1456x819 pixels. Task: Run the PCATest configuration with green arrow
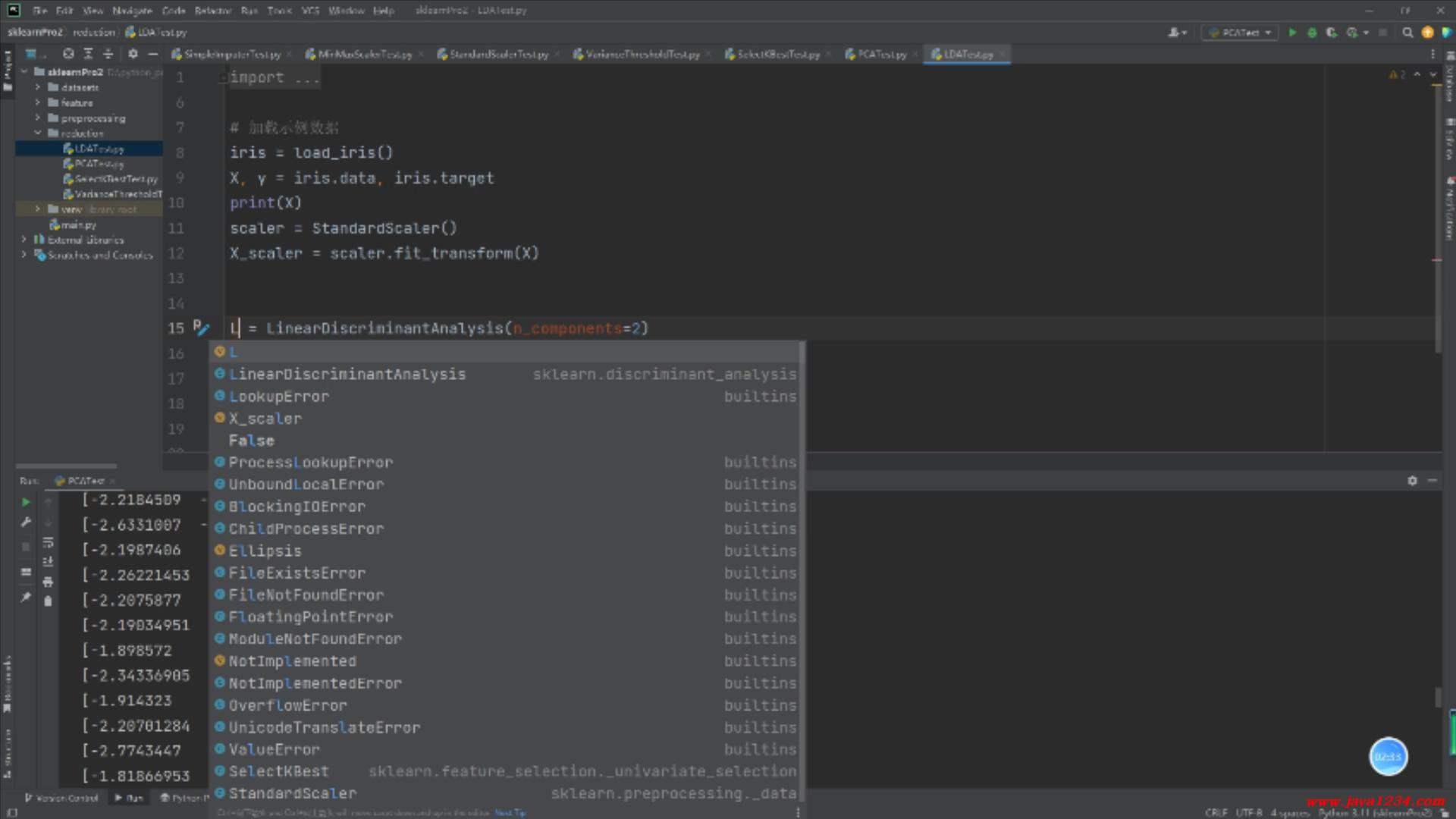click(1292, 33)
